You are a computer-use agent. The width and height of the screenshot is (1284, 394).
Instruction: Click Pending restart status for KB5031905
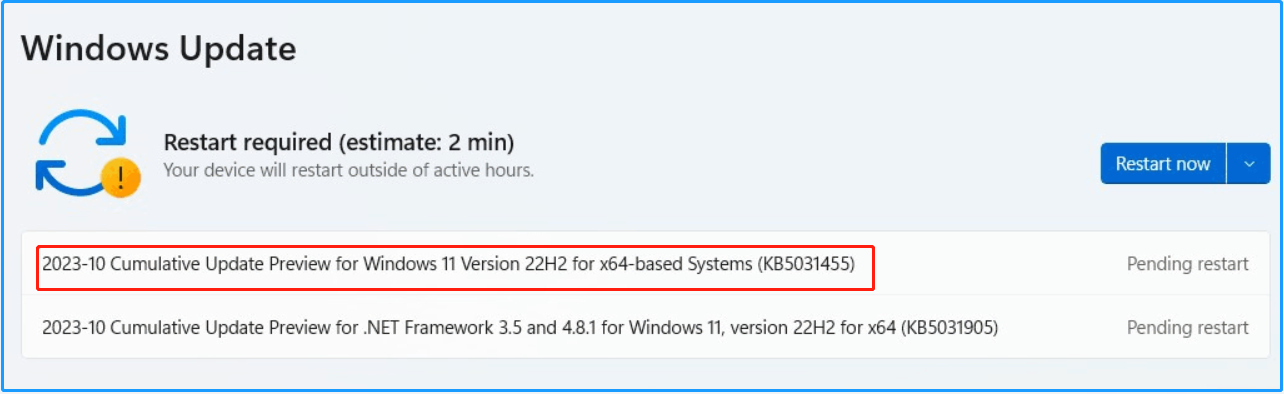(x=1188, y=327)
